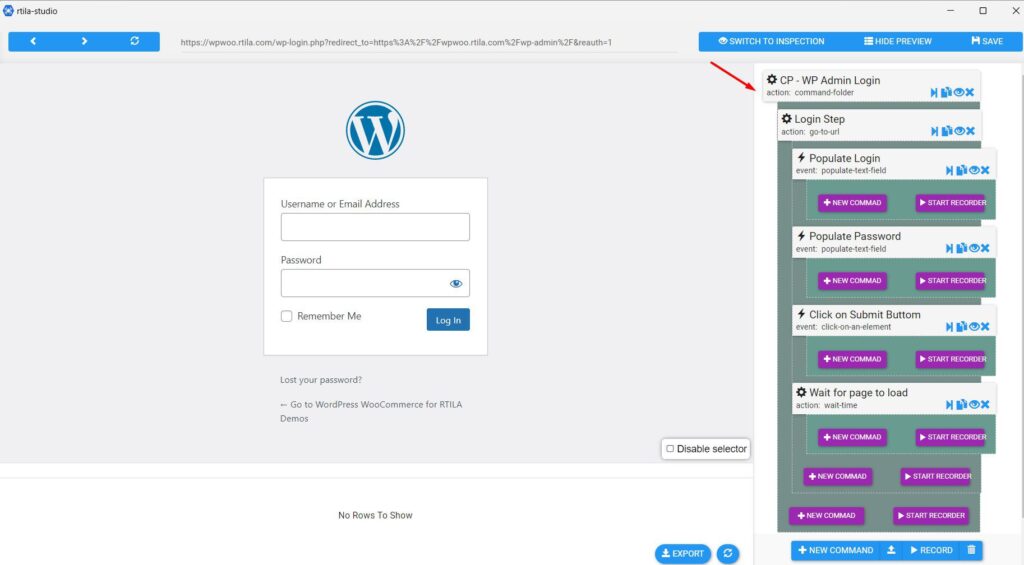Select the Wait for page to load title
The width and height of the screenshot is (1024, 565).
pyautogui.click(x=858, y=393)
